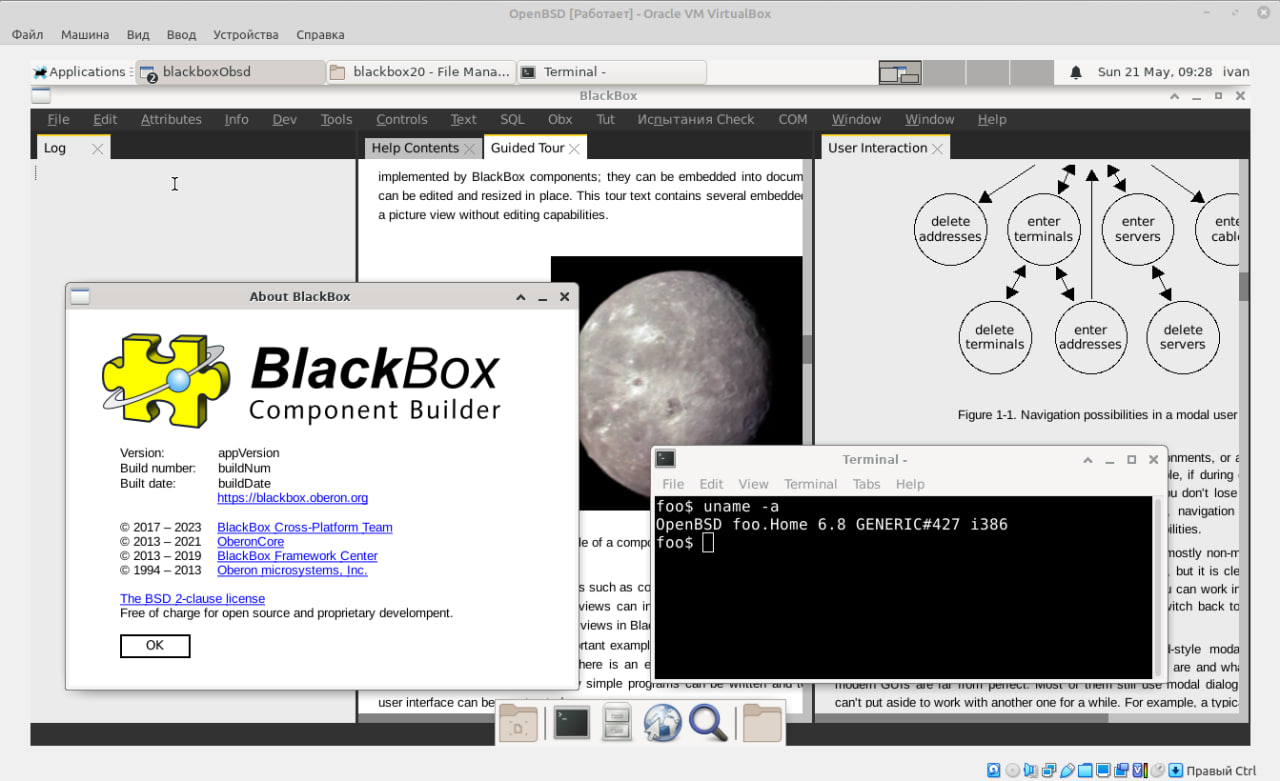Switch to the Help Contents tab
1280x781 pixels.
(x=415, y=148)
